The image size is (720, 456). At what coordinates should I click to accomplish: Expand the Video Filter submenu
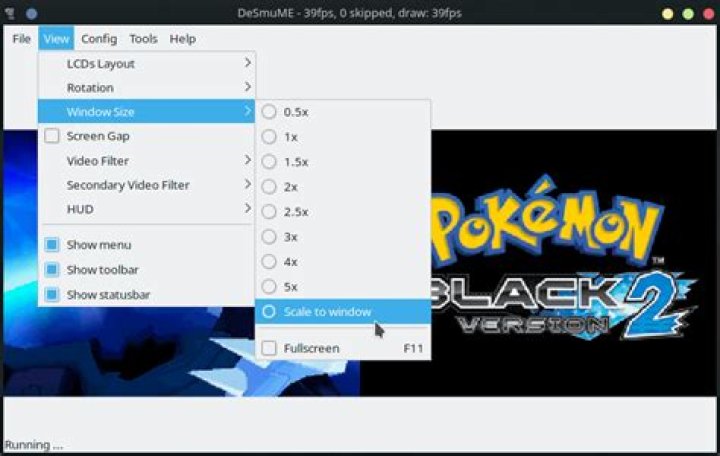[x=146, y=161]
